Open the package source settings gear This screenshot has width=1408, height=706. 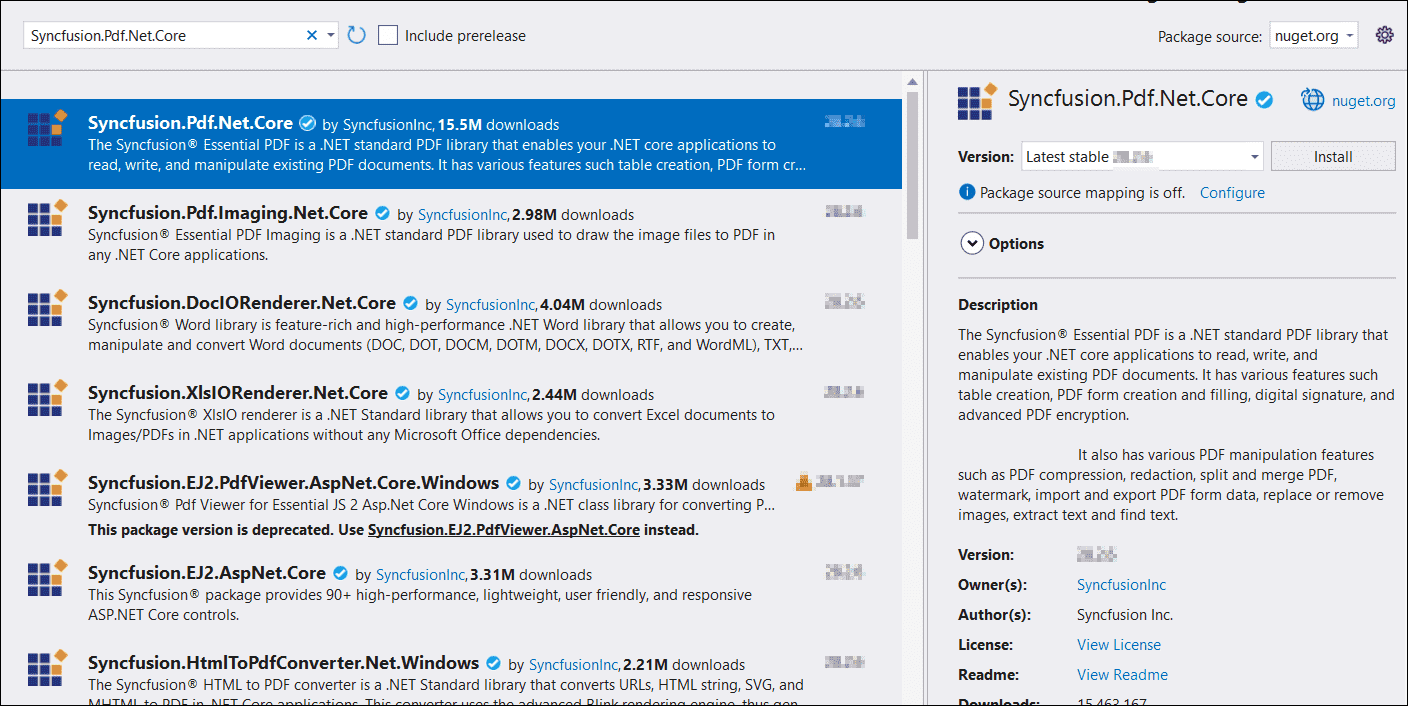pyautogui.click(x=1384, y=36)
